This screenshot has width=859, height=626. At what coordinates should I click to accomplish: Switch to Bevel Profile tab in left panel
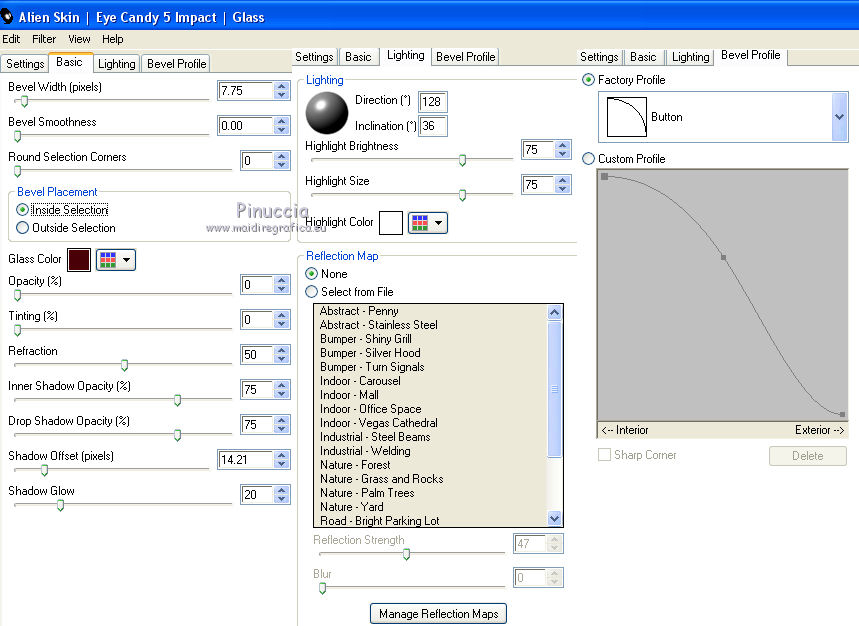pos(176,64)
